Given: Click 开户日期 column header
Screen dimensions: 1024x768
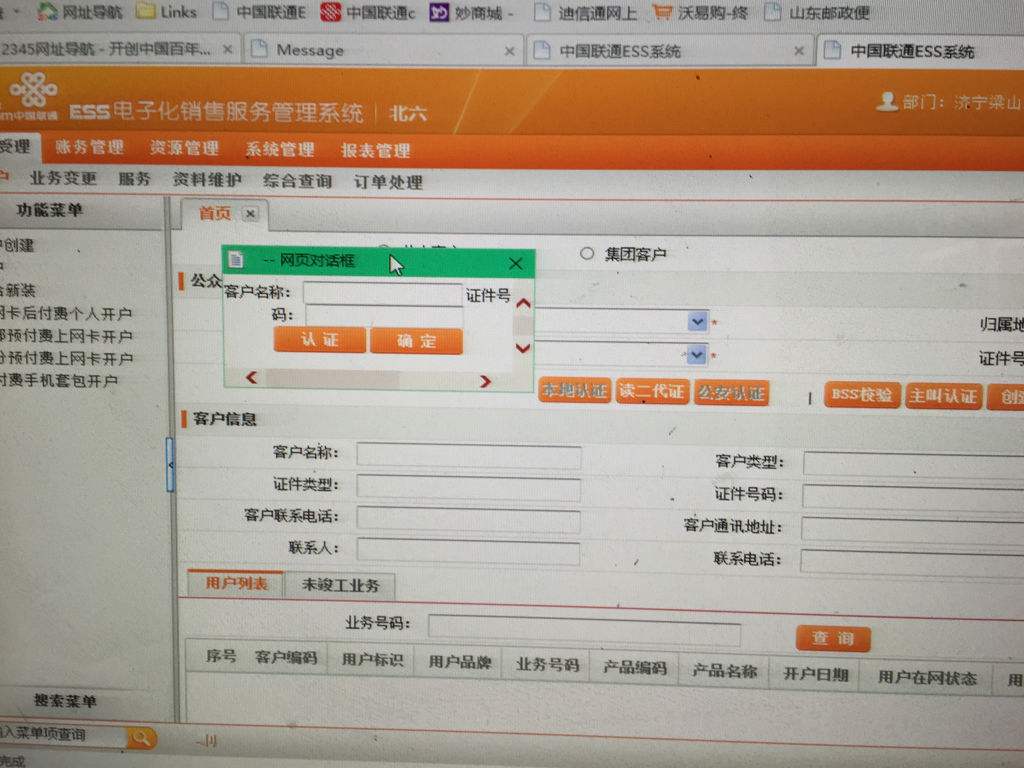Looking at the screenshot, I should point(816,674).
